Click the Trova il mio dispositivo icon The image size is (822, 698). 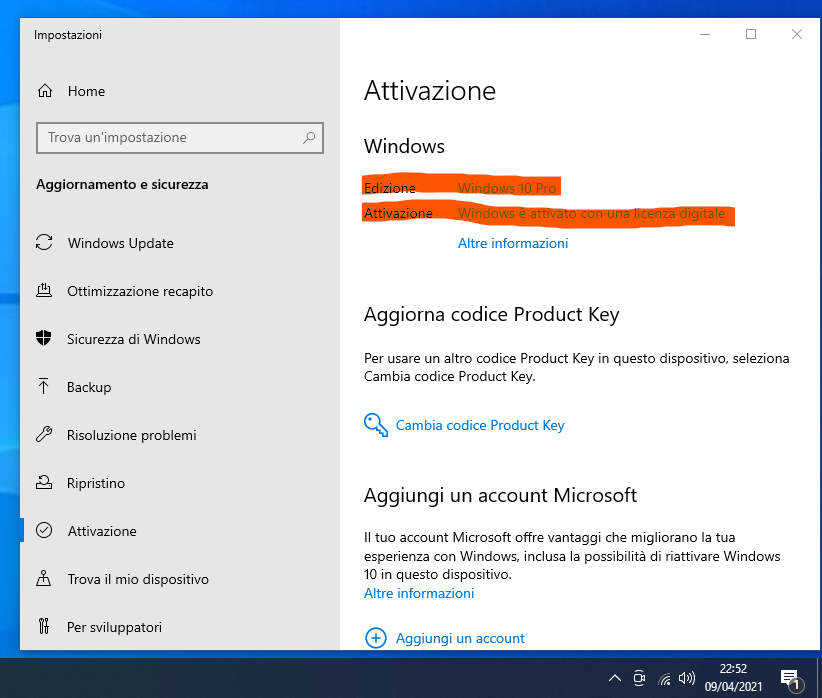(x=44, y=578)
